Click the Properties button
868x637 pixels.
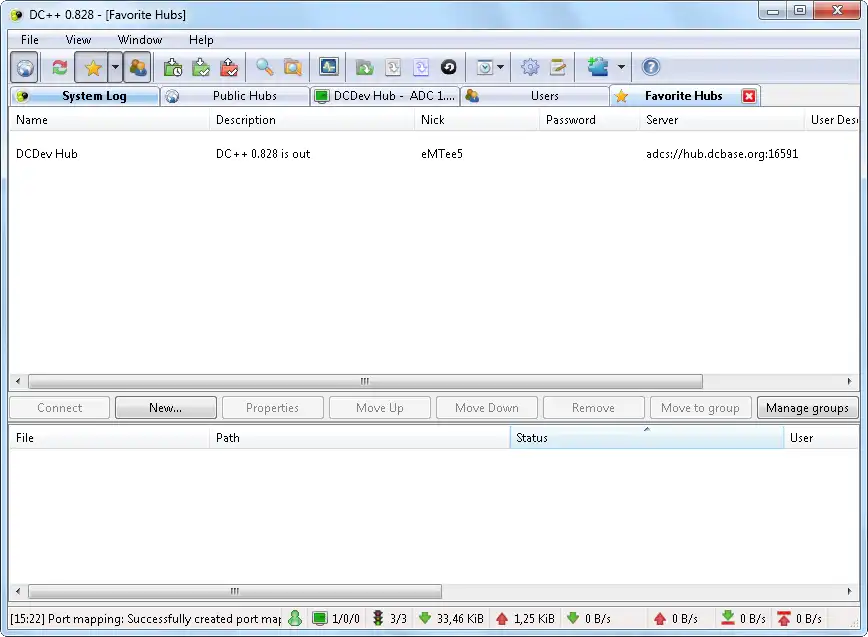tap(272, 408)
